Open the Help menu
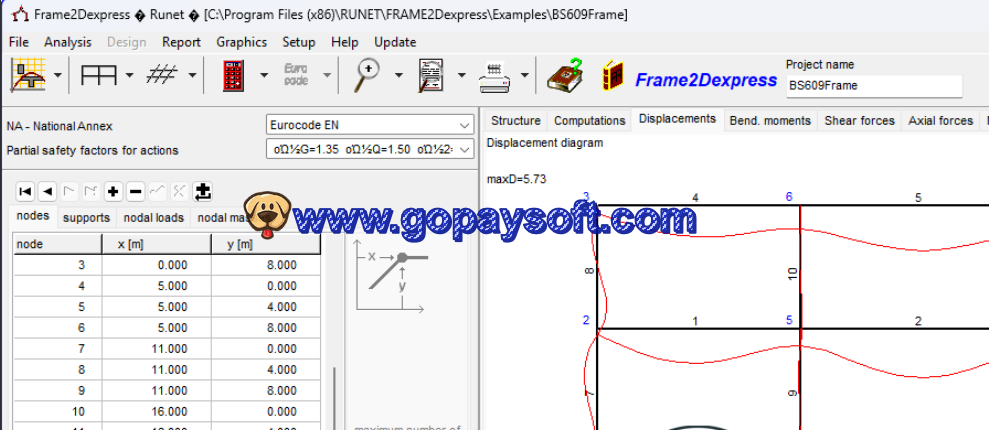Viewport: 989px width, 430px height. click(x=344, y=42)
